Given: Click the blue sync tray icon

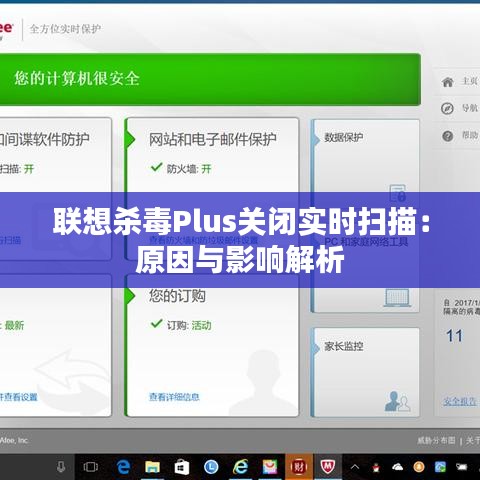Looking at the screenshot, I should [440, 467].
